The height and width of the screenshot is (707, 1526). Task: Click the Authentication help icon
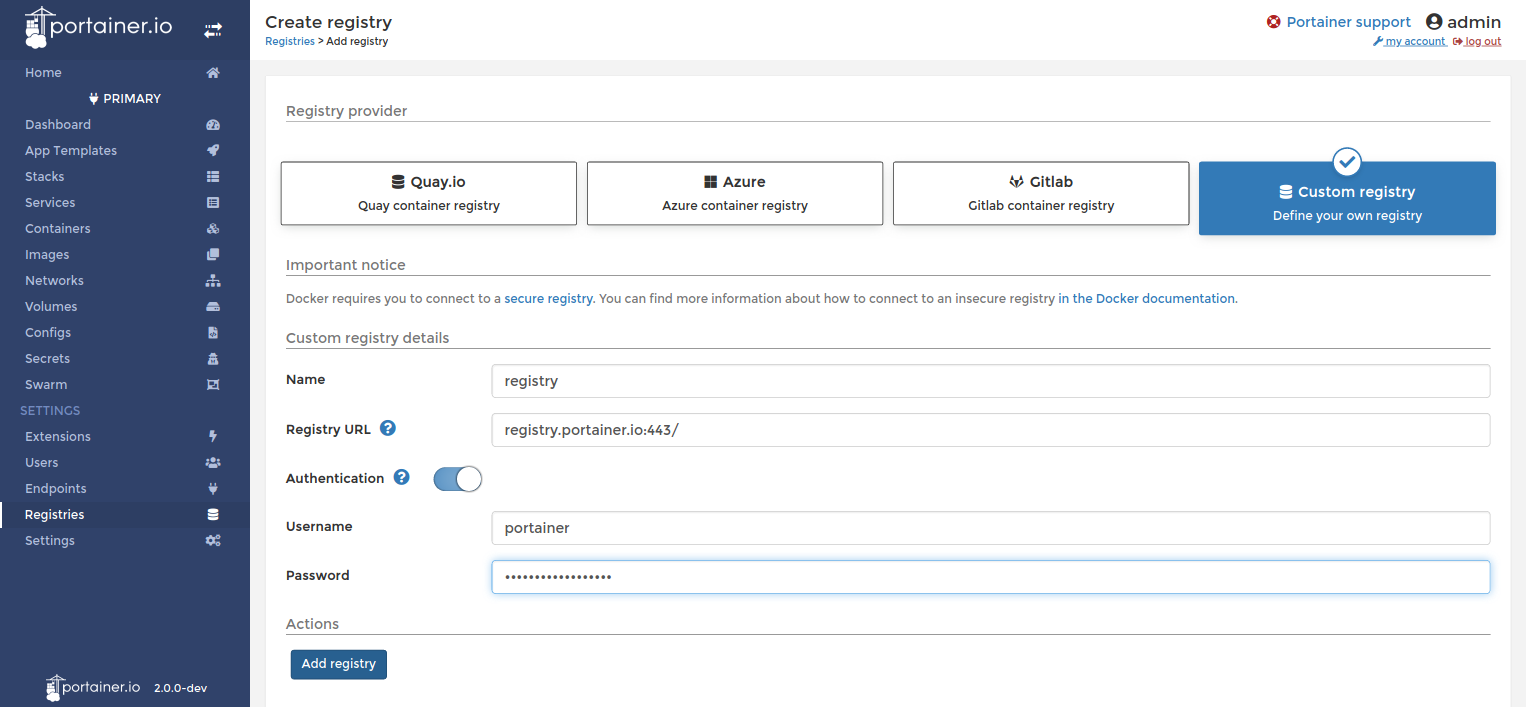402,477
